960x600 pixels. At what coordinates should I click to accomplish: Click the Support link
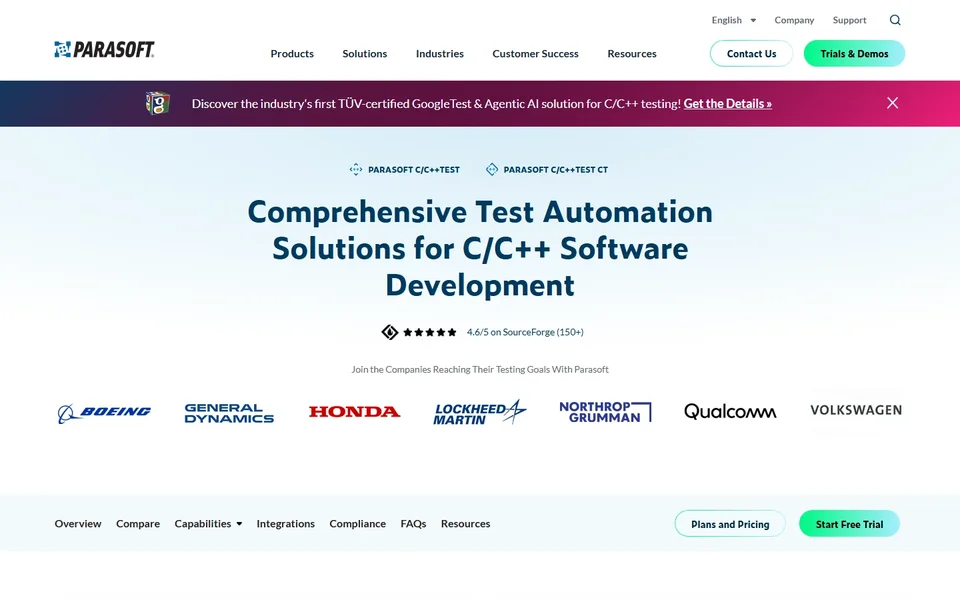click(x=849, y=20)
